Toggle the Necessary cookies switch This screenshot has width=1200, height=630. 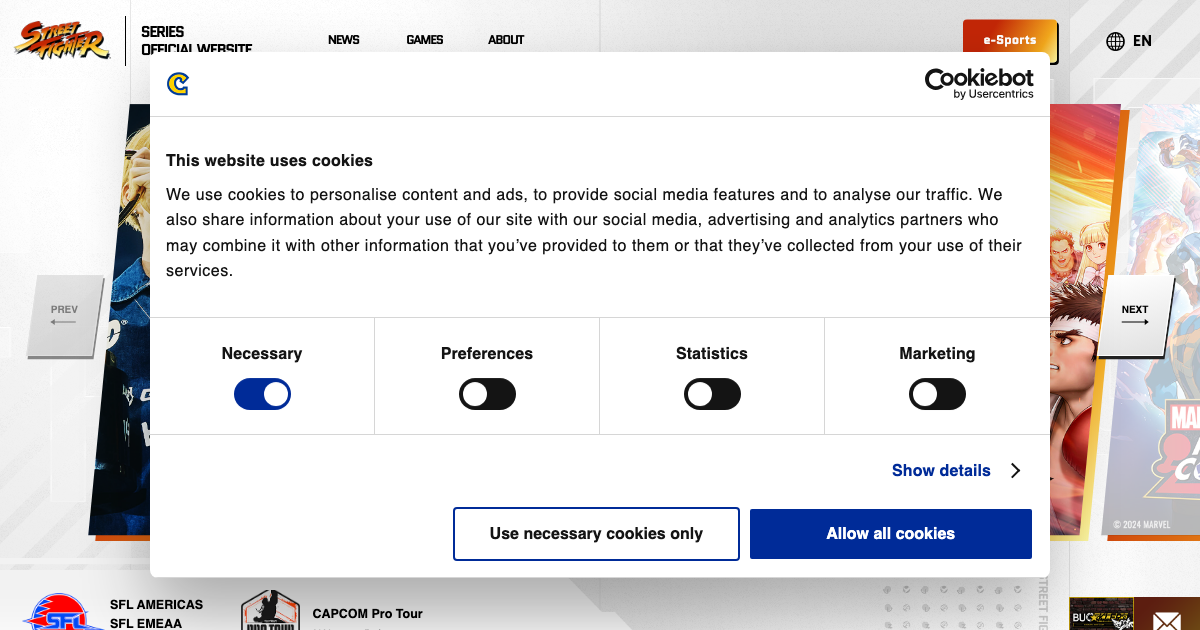[262, 394]
